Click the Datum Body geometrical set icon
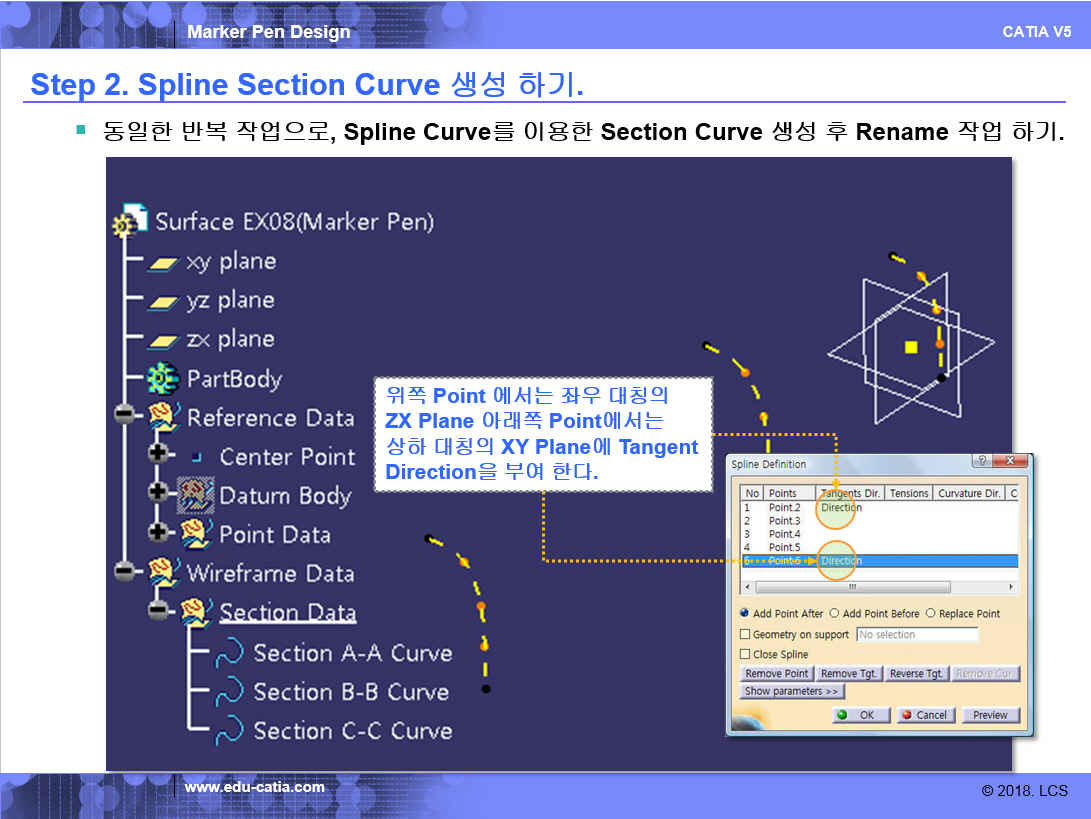 (196, 494)
